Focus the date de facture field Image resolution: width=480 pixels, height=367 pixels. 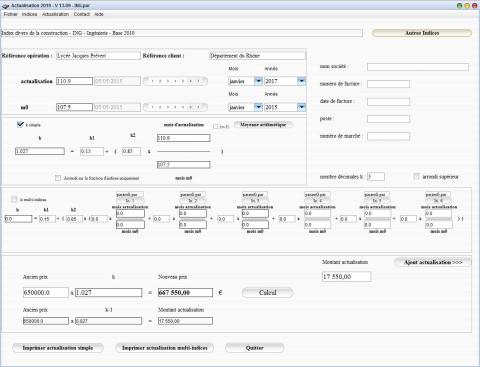coord(388,101)
